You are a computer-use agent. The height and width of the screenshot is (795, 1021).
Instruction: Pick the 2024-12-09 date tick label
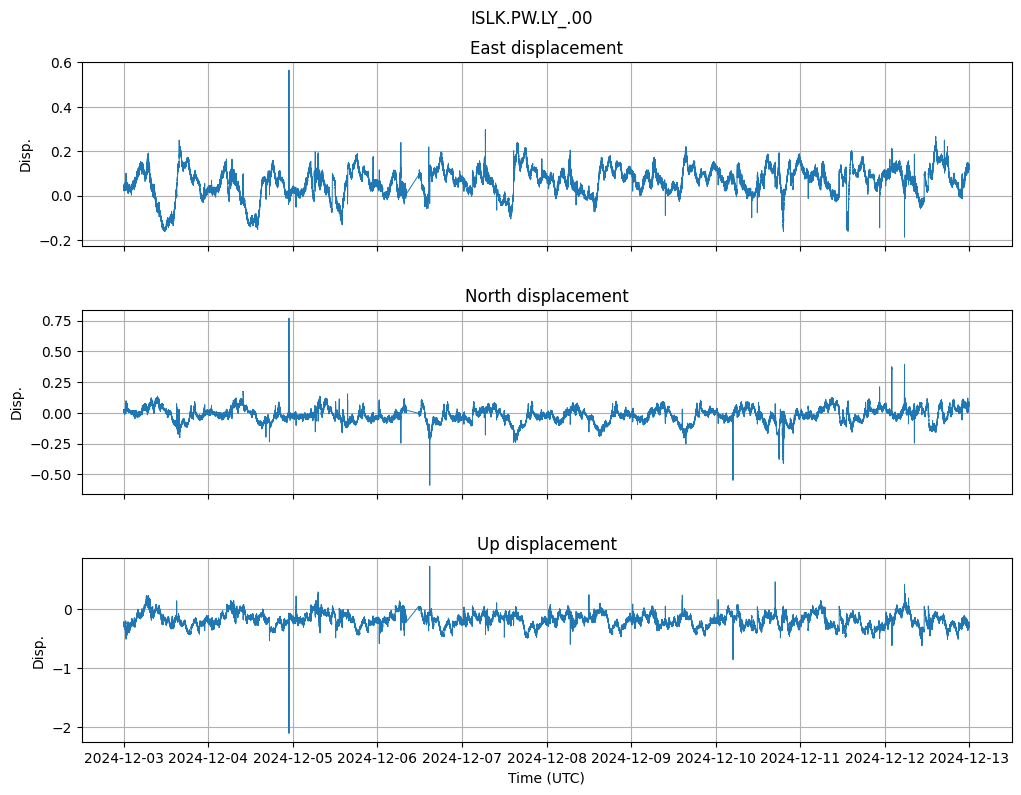coord(631,759)
